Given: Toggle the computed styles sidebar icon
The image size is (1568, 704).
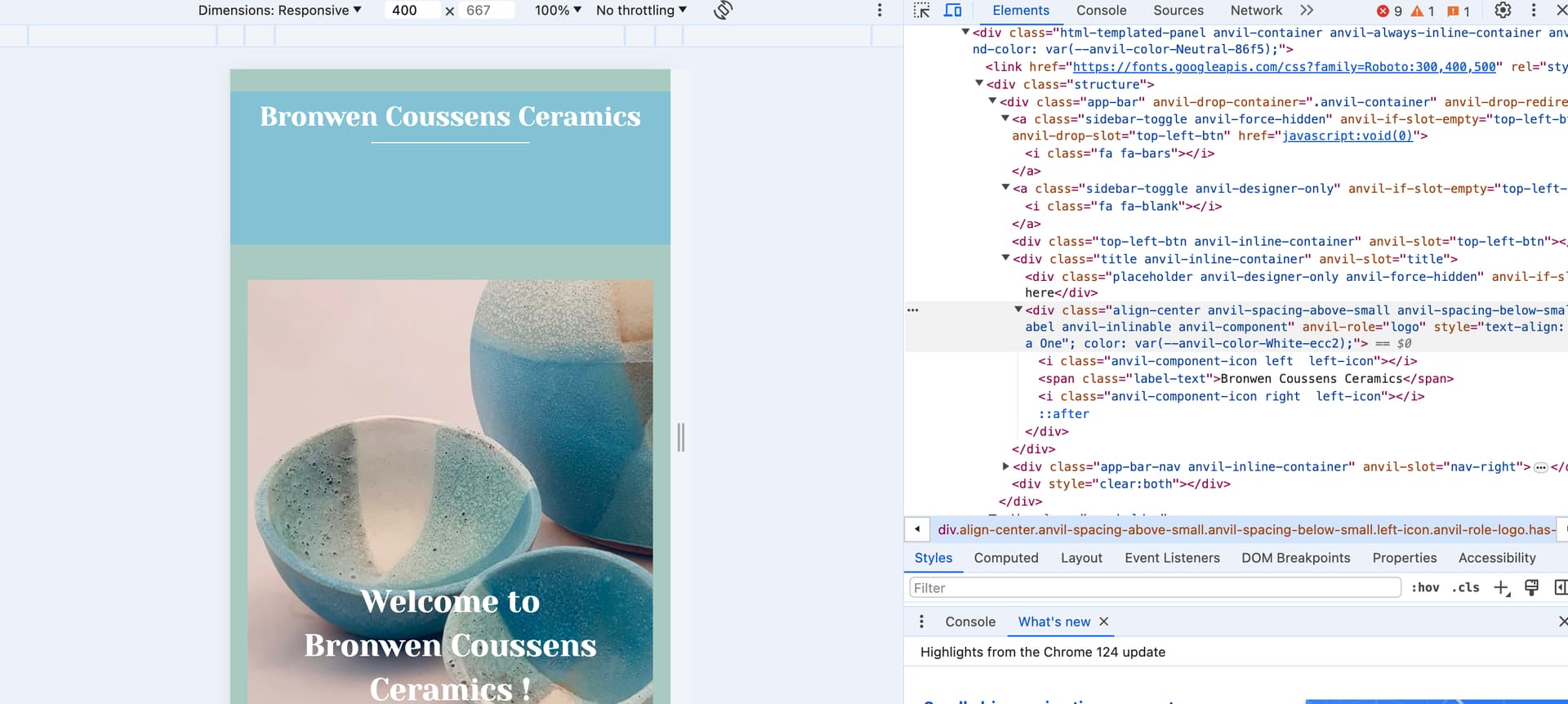Looking at the screenshot, I should click(1560, 588).
